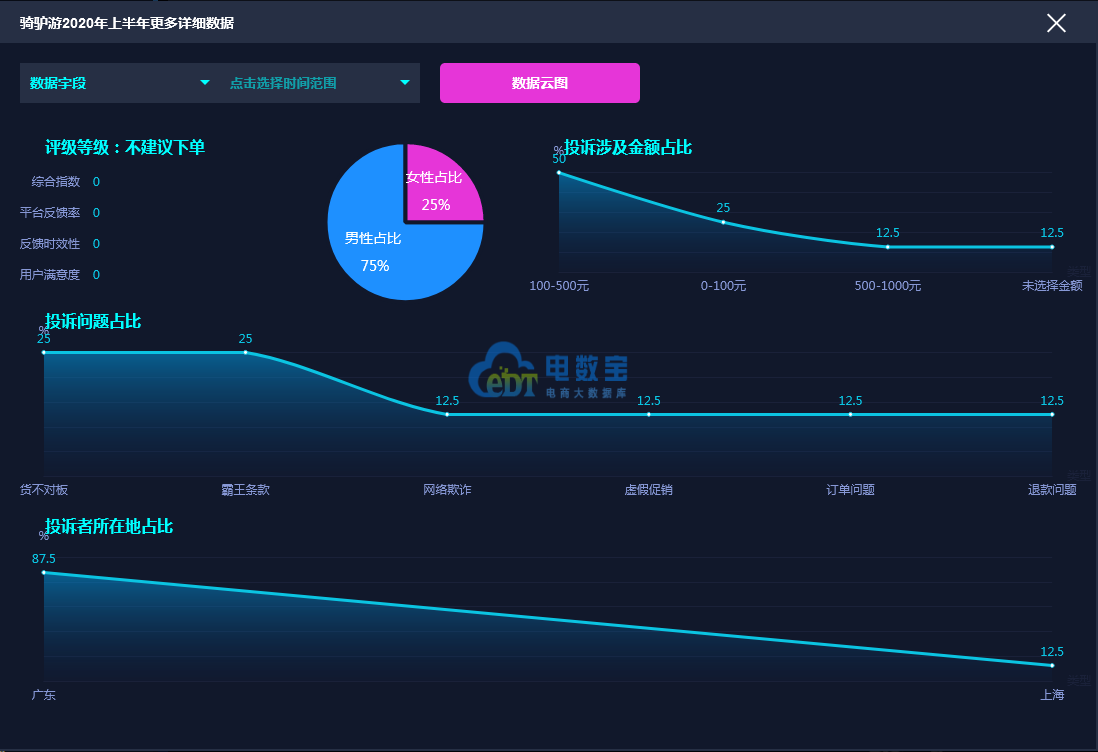Click the 50 data point for 100-500元
The height and width of the screenshot is (752, 1098).
pos(559,172)
